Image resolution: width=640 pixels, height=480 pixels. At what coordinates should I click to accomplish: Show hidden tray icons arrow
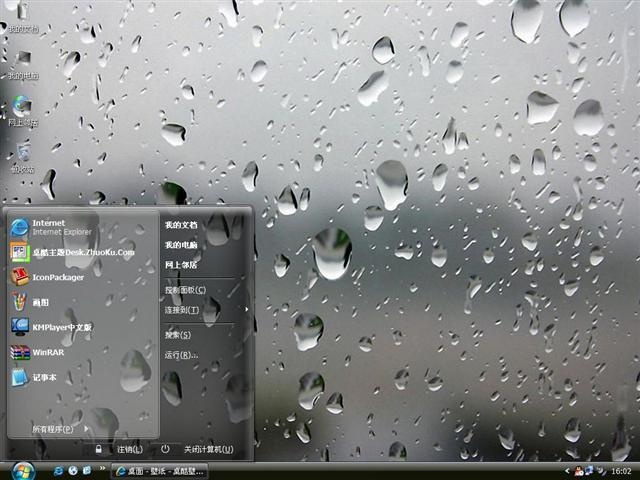point(567,471)
